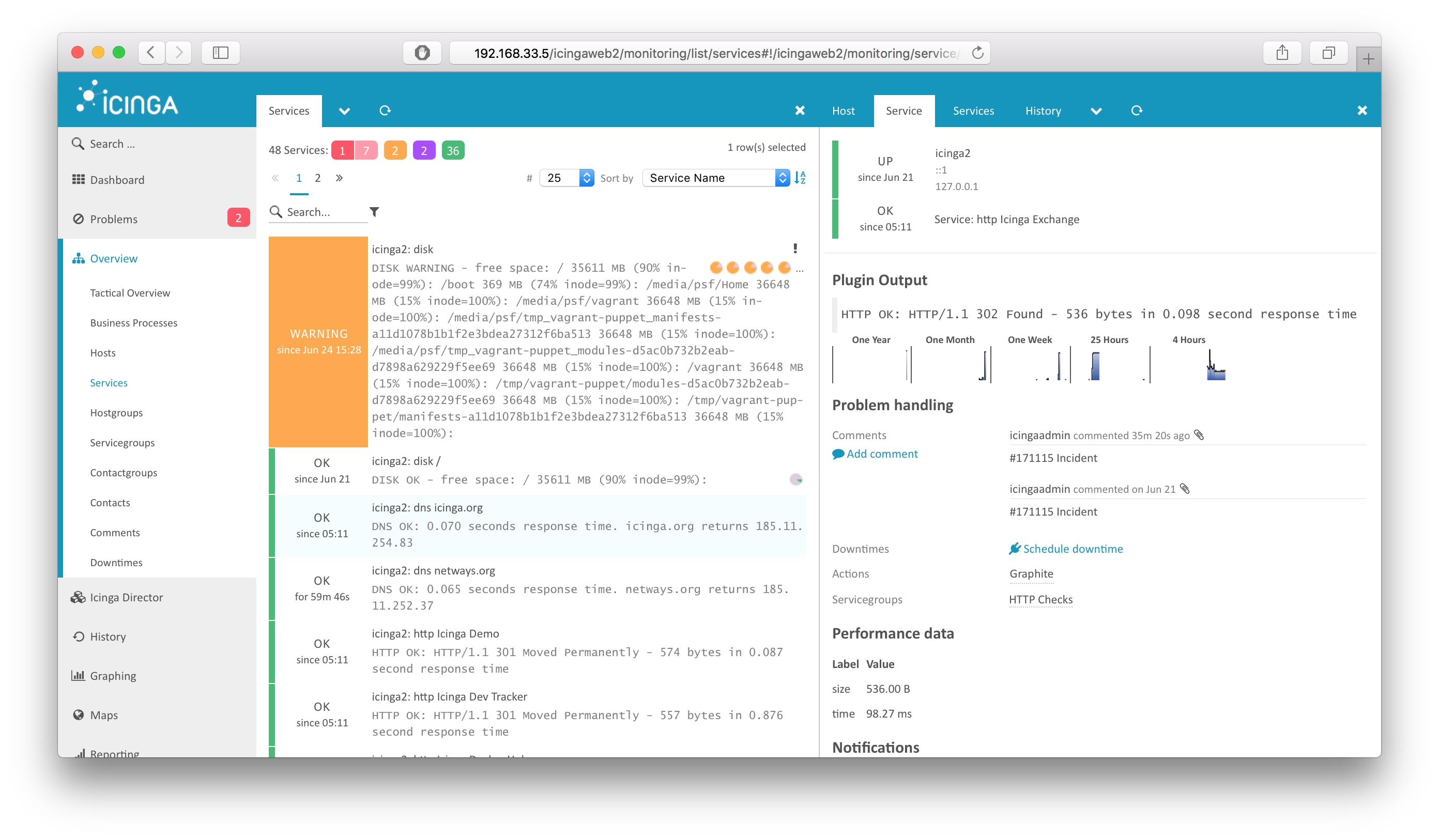1439x840 pixels.
Task: Refresh the service detail pane
Action: tap(1136, 111)
